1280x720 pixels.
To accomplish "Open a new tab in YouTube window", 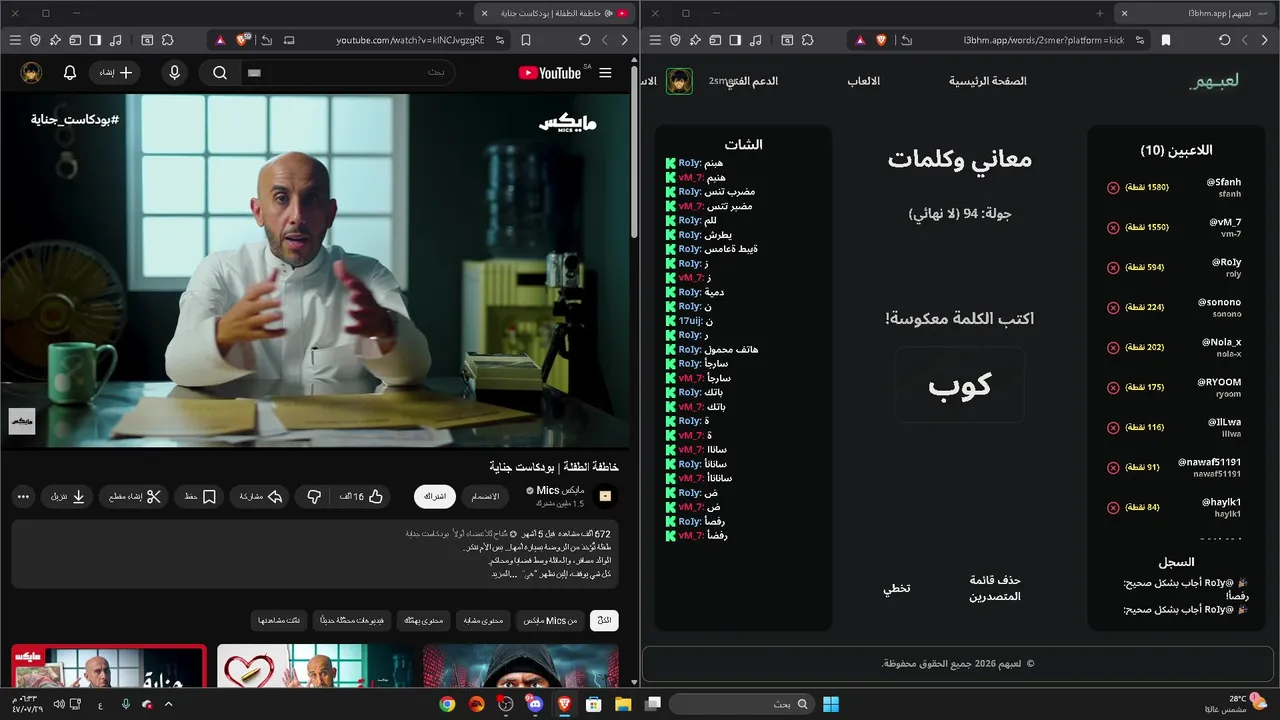I will pyautogui.click(x=460, y=13).
